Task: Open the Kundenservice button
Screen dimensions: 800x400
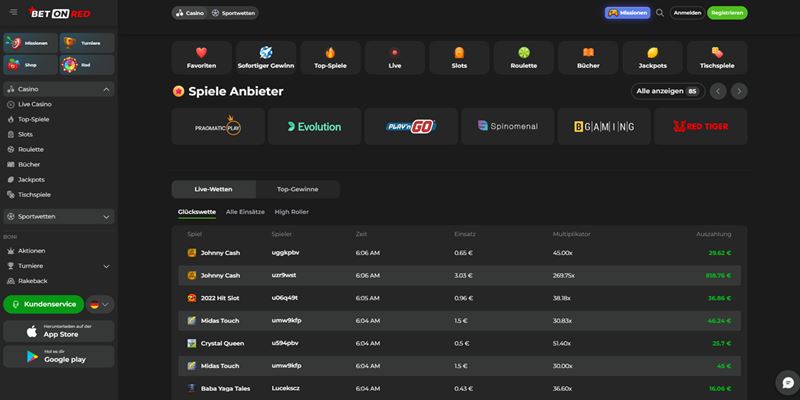Action: pyautogui.click(x=43, y=305)
